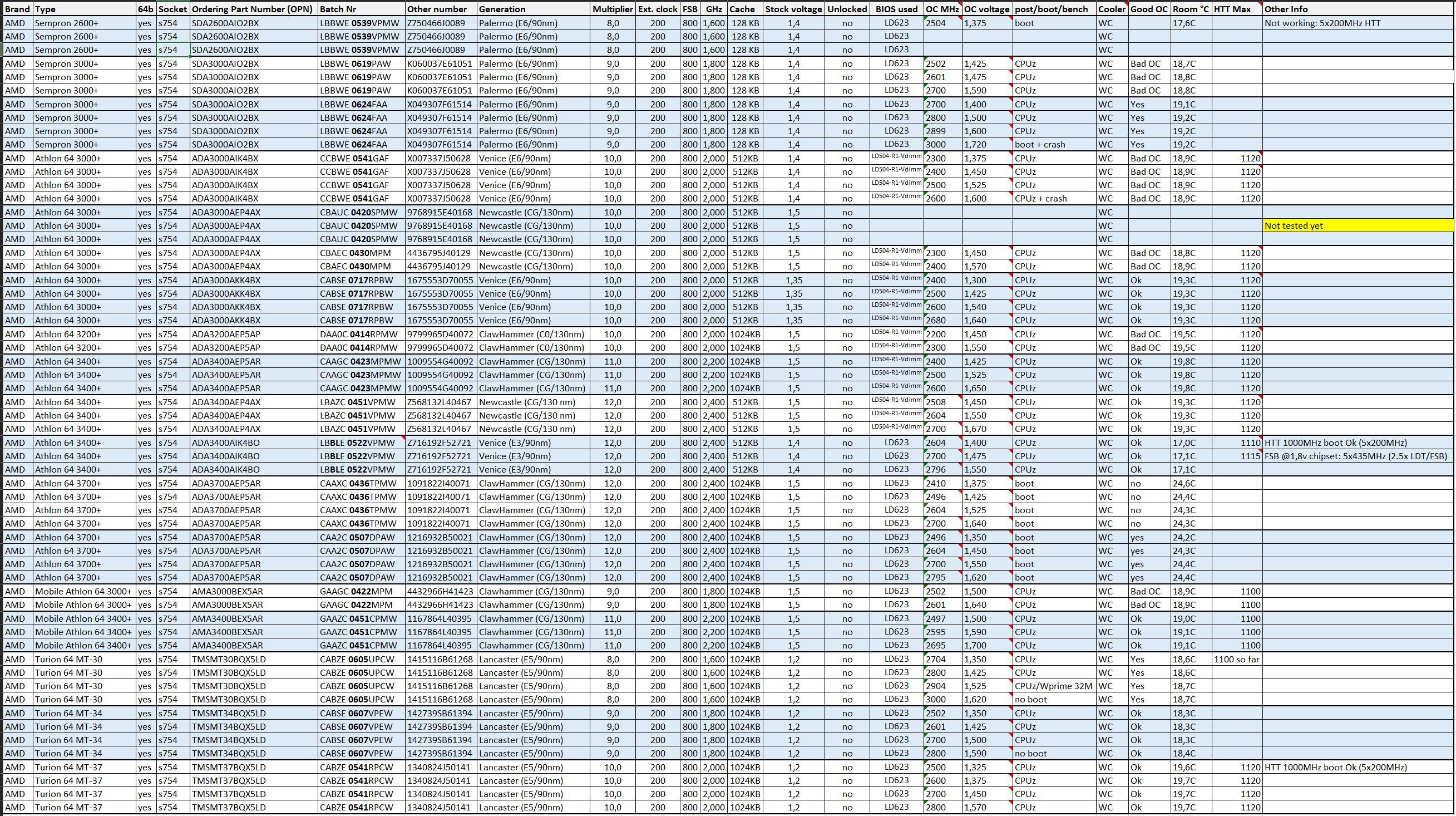
Task: Select the Generation column header
Action: point(533,9)
